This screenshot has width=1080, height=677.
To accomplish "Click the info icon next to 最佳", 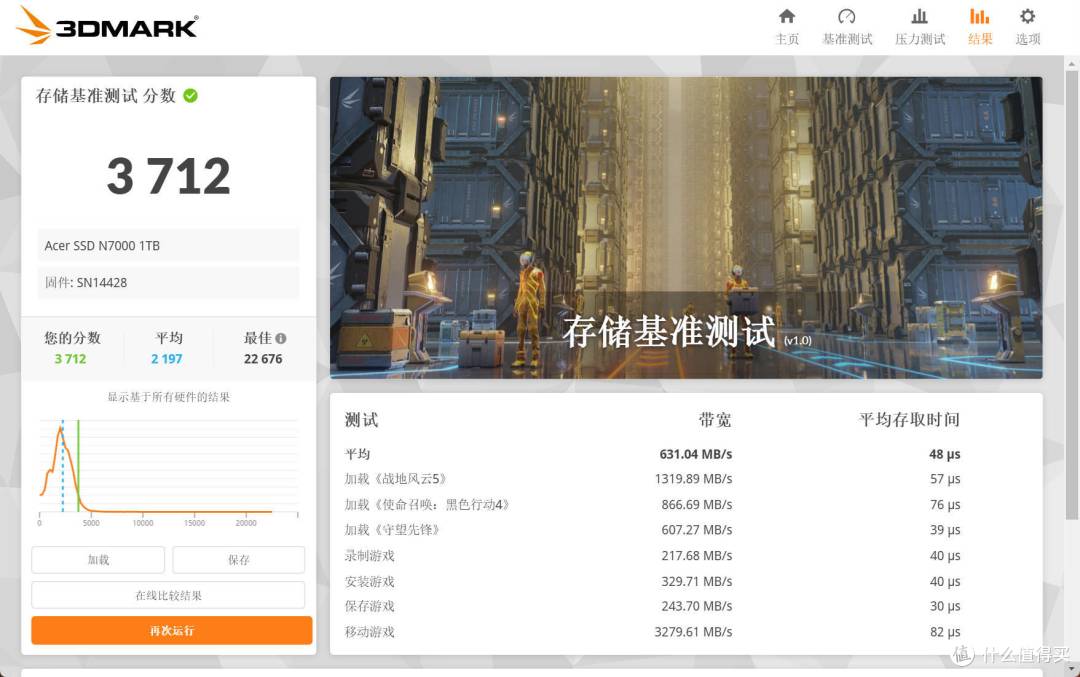I will (280, 338).
